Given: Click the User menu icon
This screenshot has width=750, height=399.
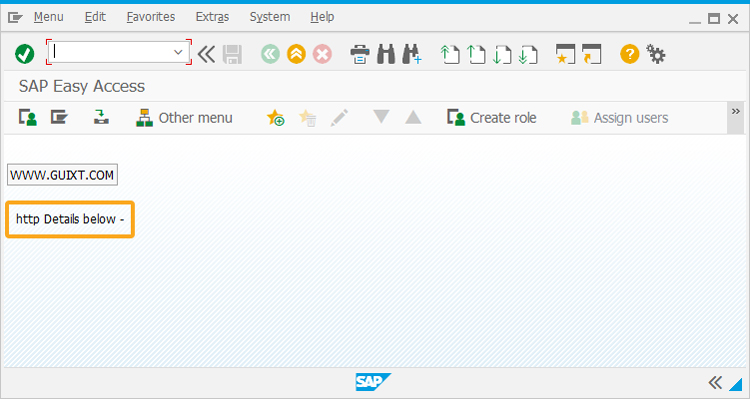Looking at the screenshot, I should point(28,117).
